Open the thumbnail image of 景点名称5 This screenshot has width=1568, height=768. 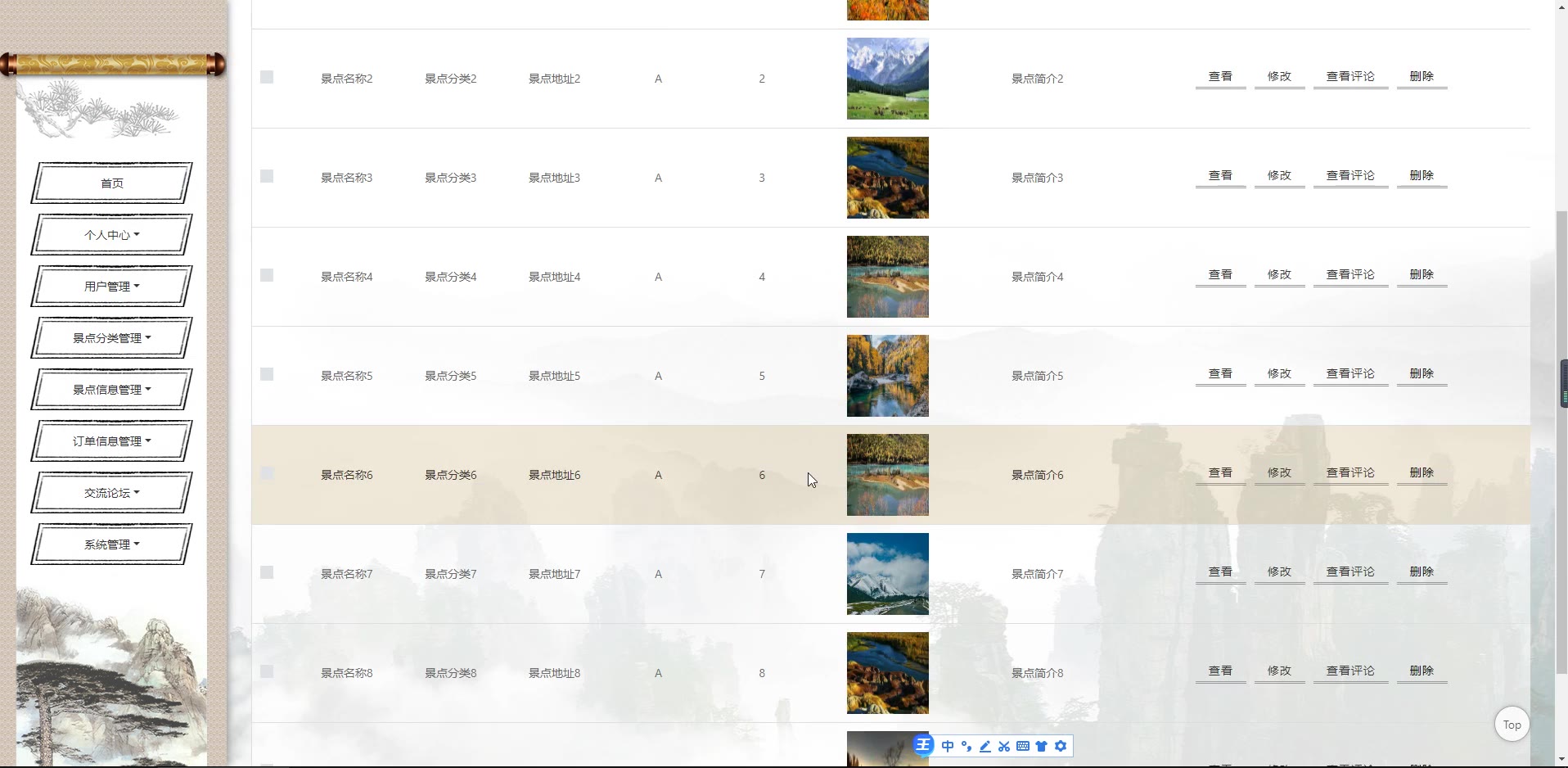888,376
